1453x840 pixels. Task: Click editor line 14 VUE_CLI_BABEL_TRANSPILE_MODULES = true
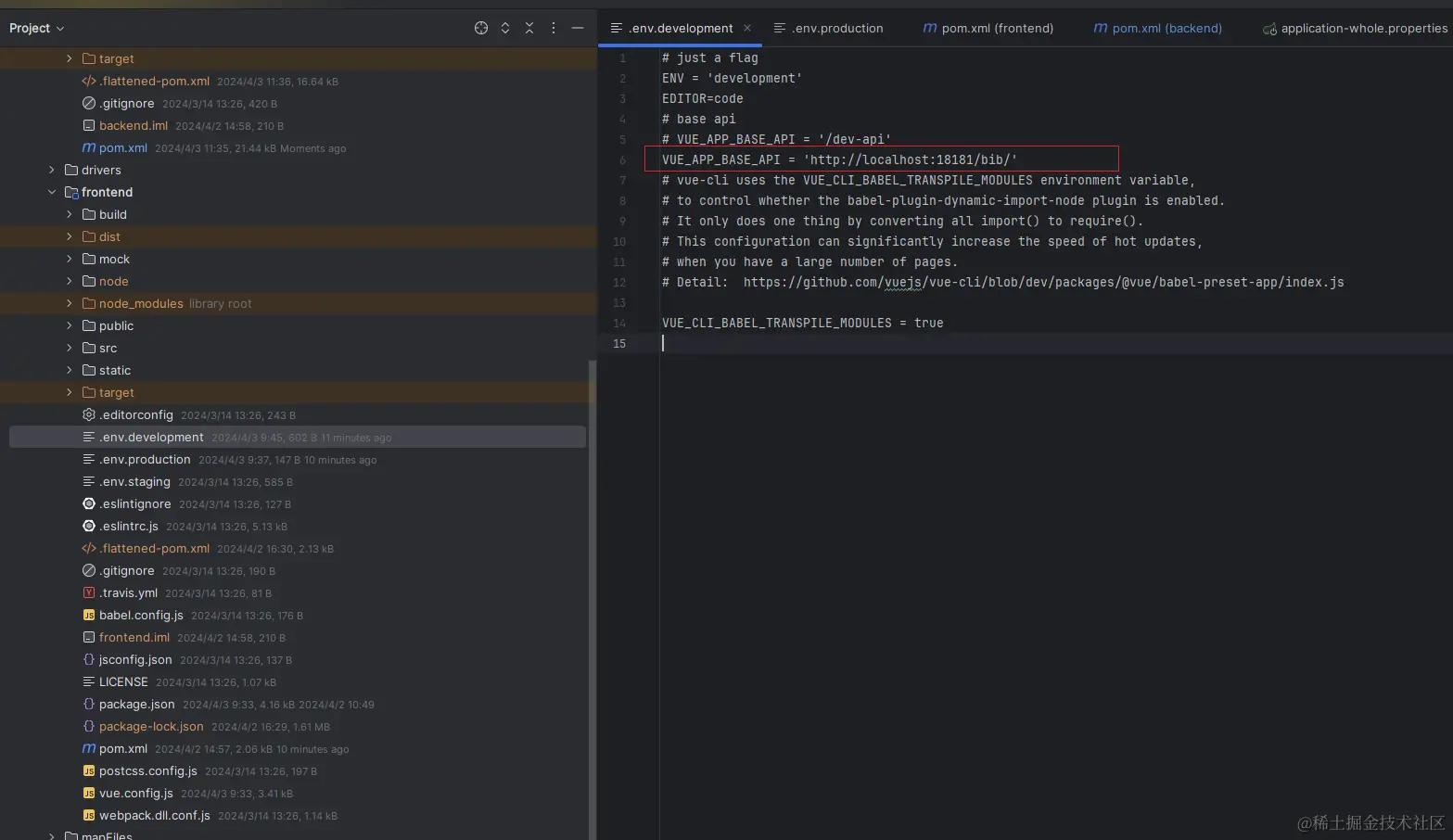tap(802, 323)
